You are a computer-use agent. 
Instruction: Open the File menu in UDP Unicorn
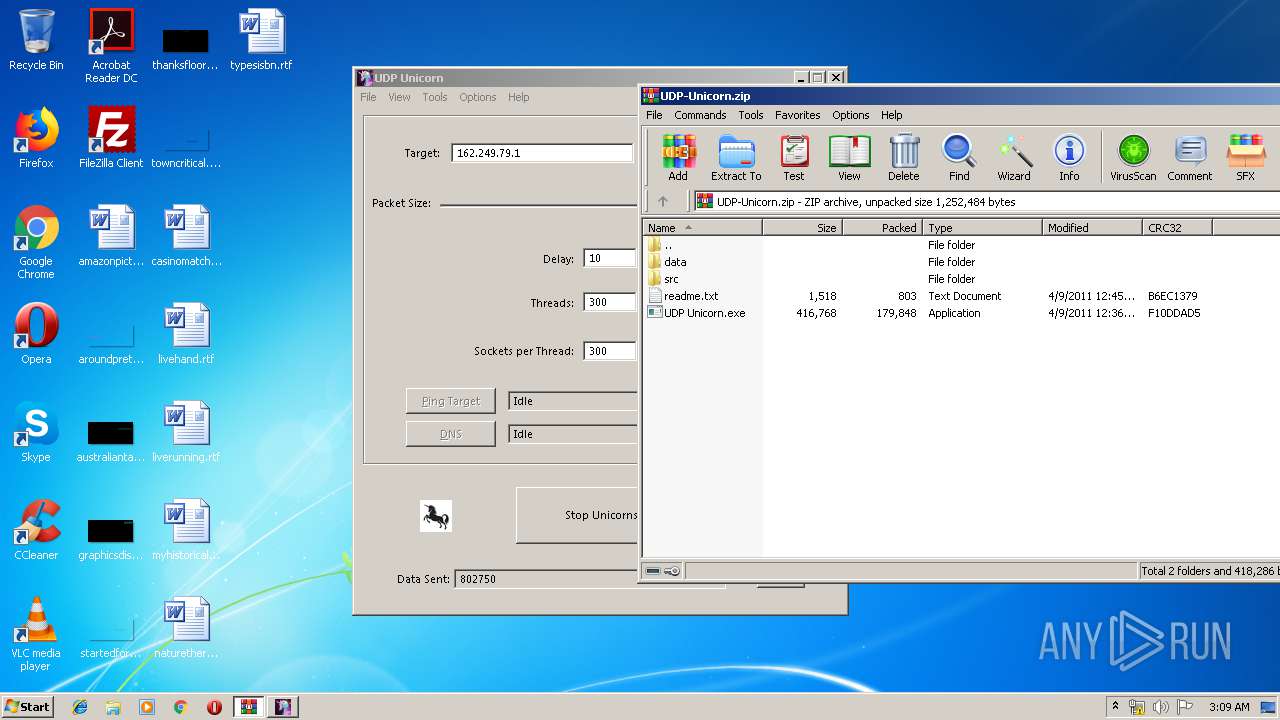point(368,97)
